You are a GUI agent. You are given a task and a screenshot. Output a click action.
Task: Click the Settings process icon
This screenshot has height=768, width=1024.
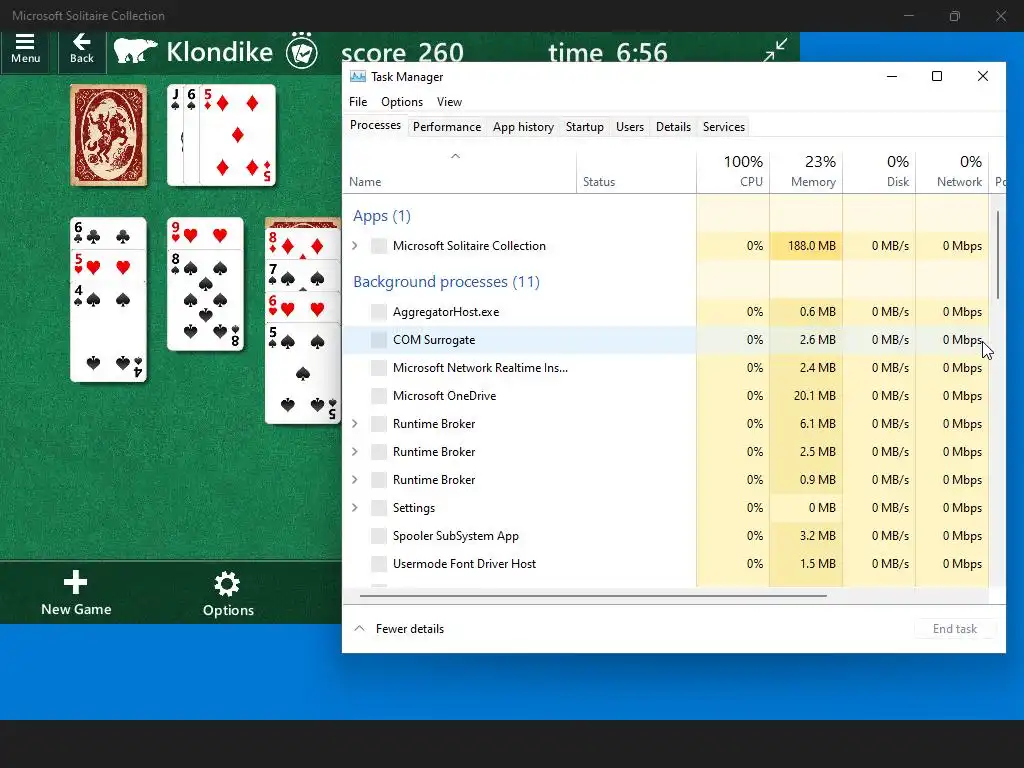pos(379,508)
